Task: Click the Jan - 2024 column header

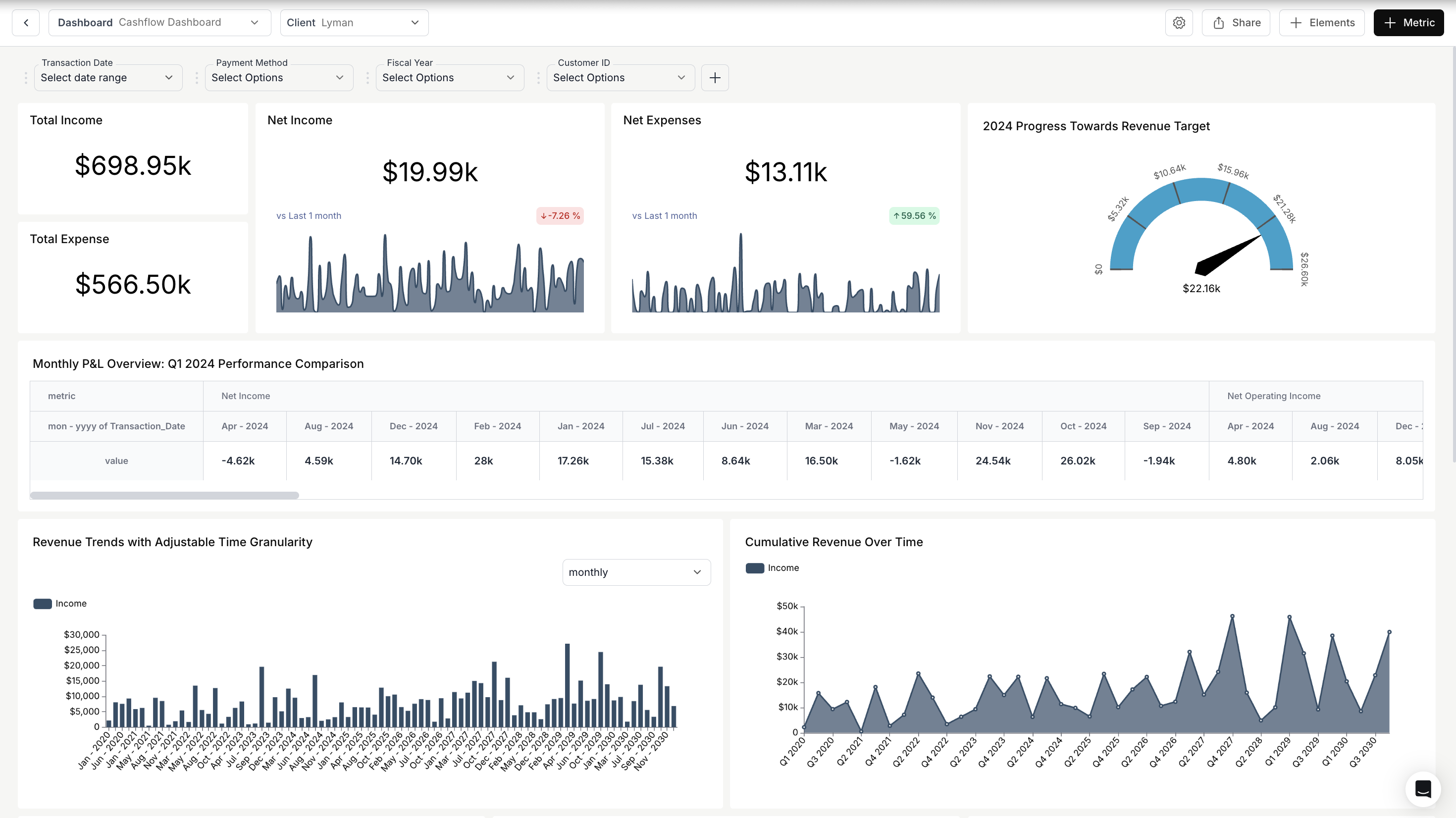Action: point(581,426)
